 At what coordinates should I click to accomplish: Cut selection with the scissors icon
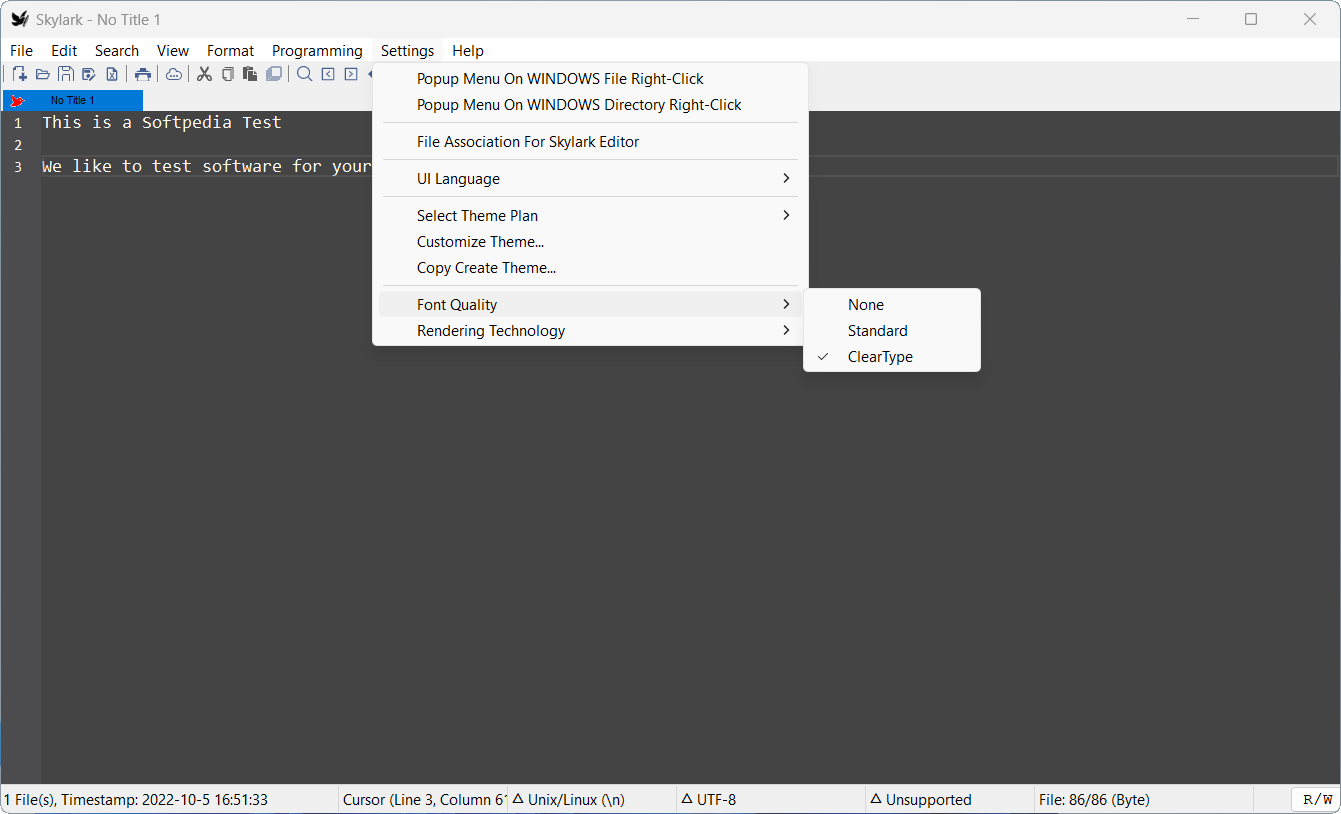coord(204,74)
